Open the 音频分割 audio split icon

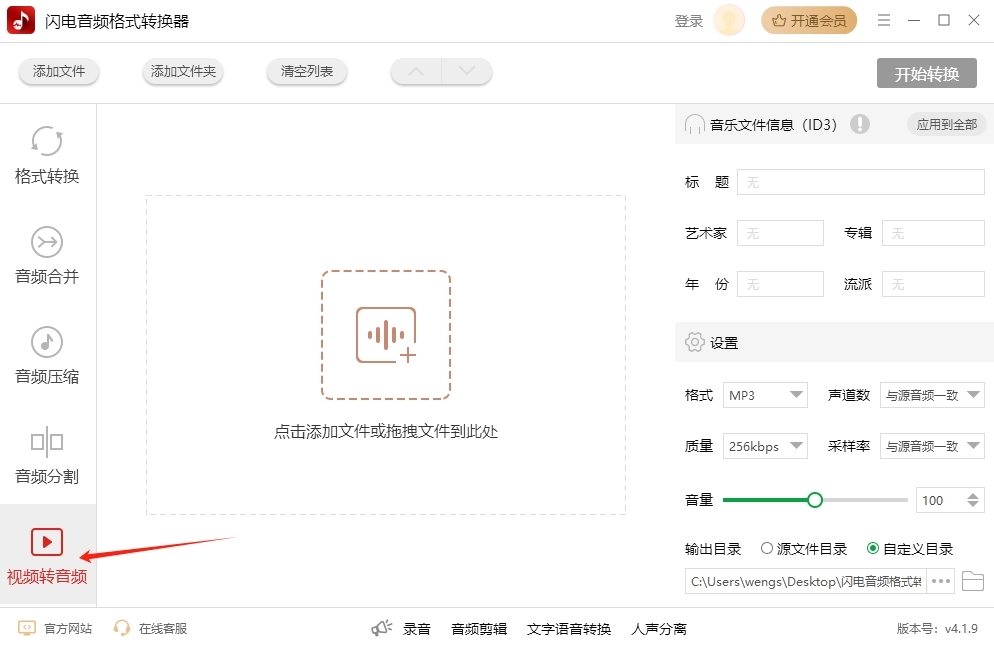coord(47,442)
